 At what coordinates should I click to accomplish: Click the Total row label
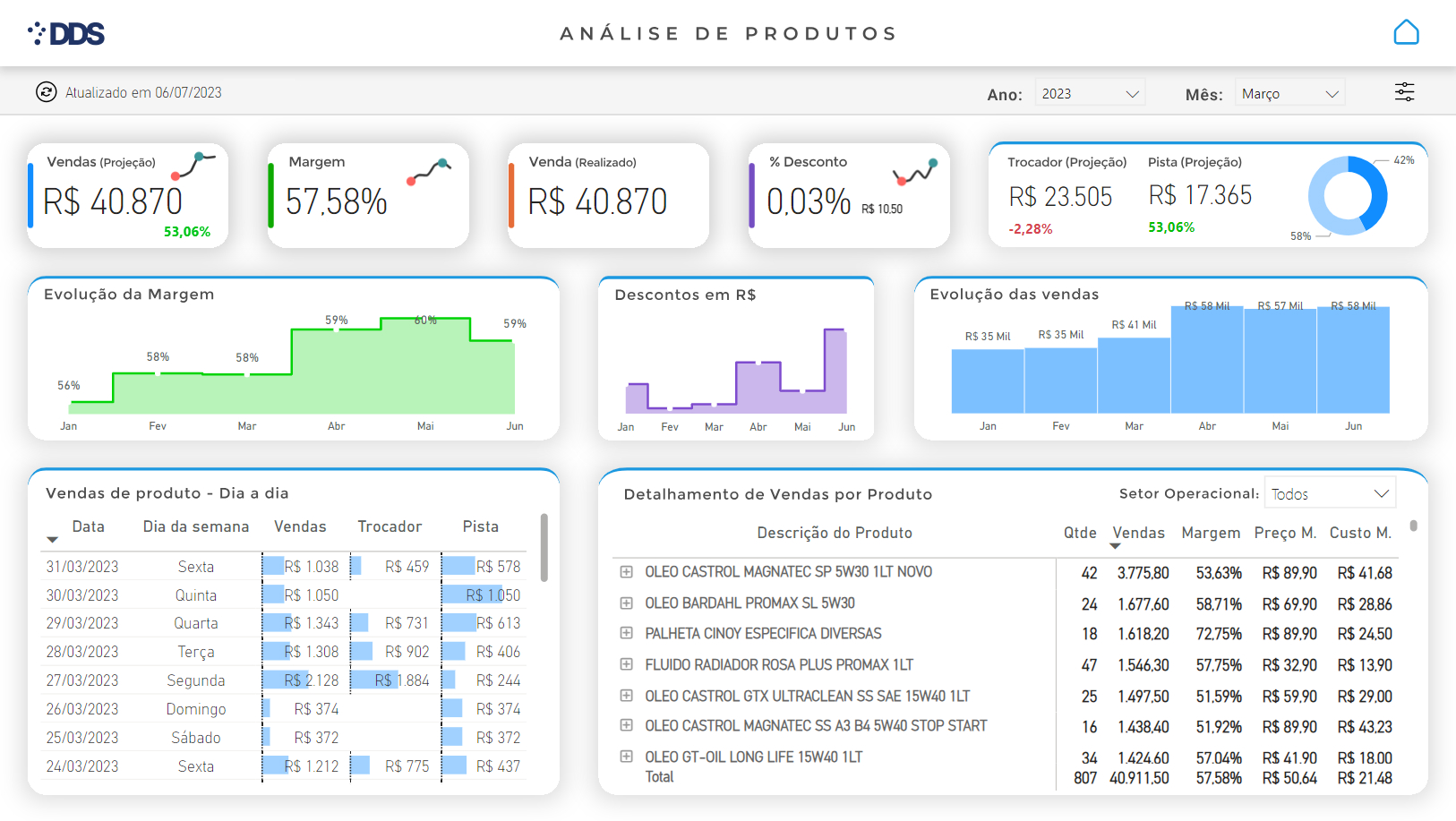[x=659, y=777]
